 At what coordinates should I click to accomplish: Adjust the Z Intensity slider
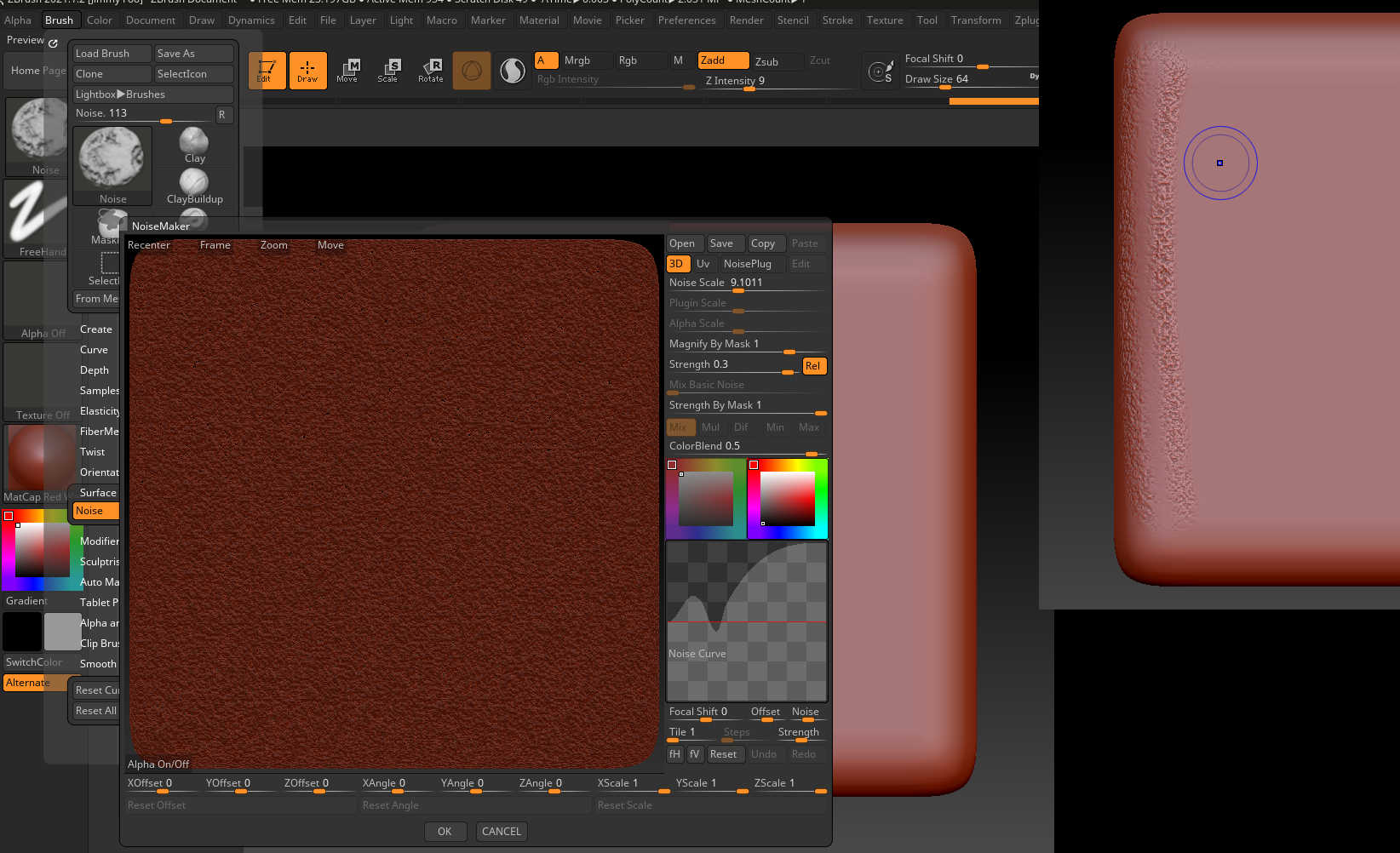[778, 82]
